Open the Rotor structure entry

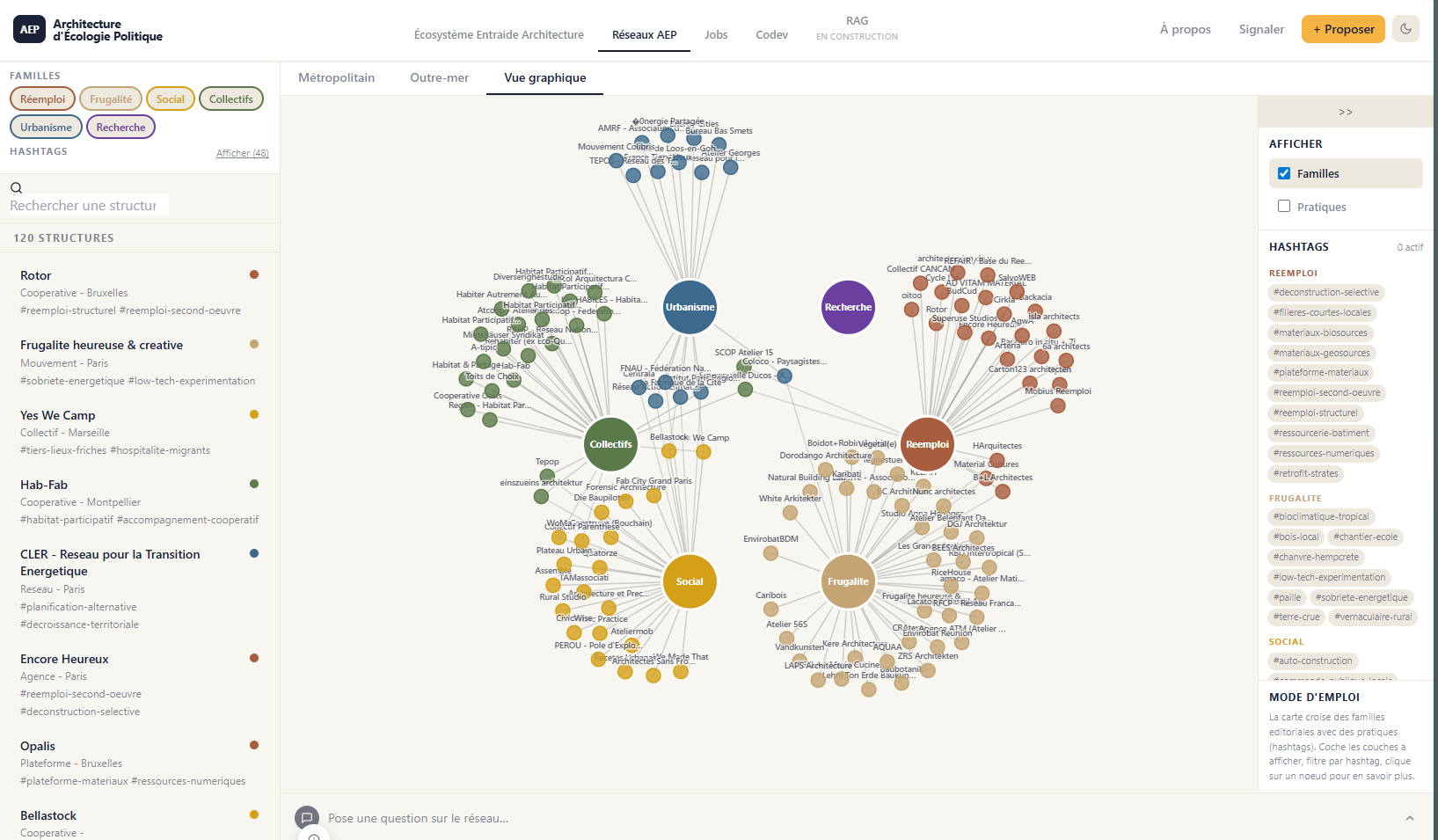pyautogui.click(x=140, y=292)
